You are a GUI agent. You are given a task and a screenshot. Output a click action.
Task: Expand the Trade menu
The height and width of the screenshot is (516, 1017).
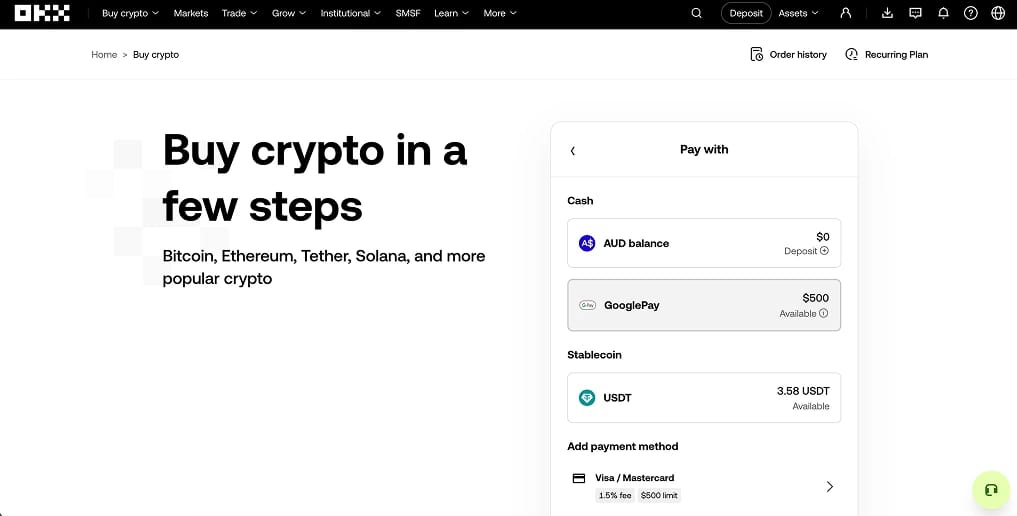point(239,13)
